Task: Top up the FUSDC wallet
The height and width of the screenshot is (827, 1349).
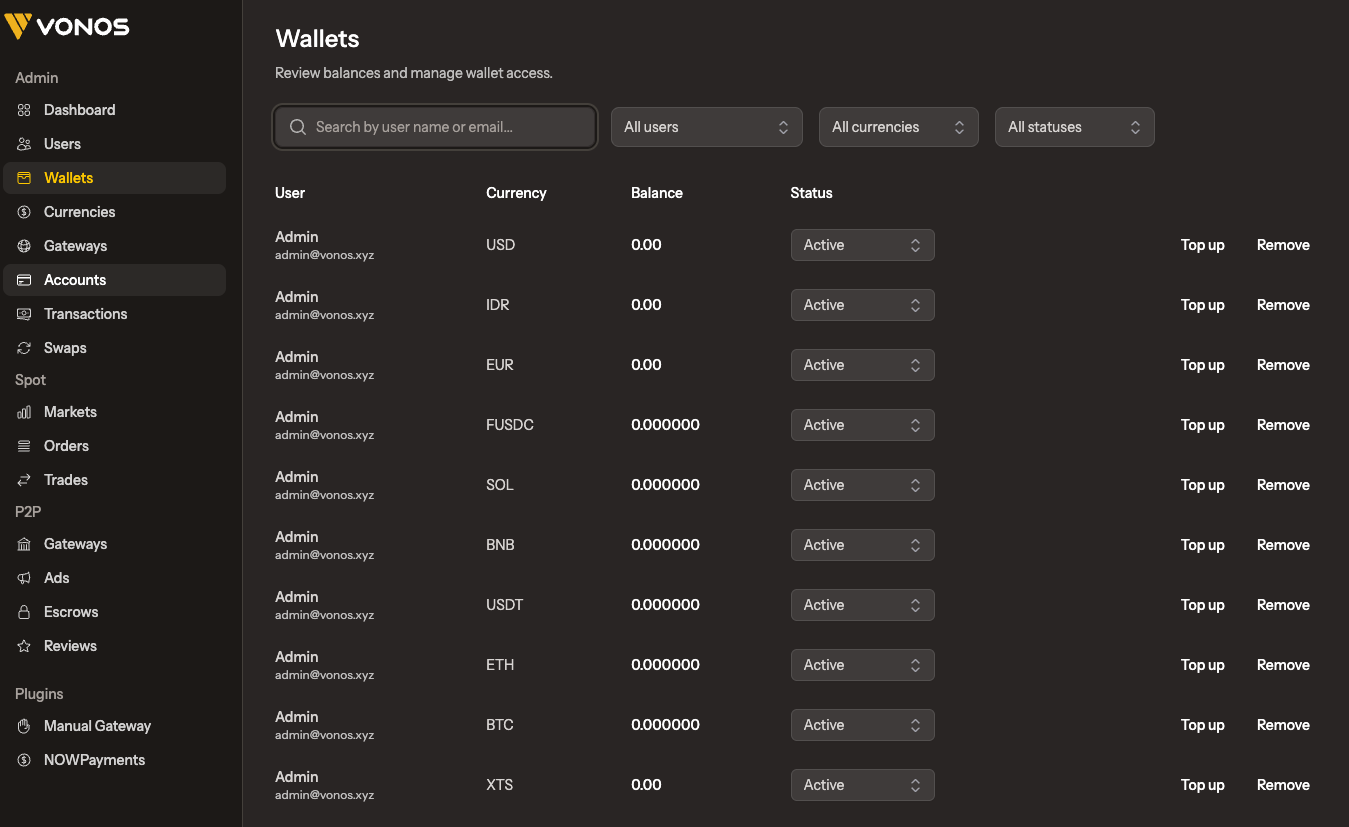Action: click(x=1202, y=425)
